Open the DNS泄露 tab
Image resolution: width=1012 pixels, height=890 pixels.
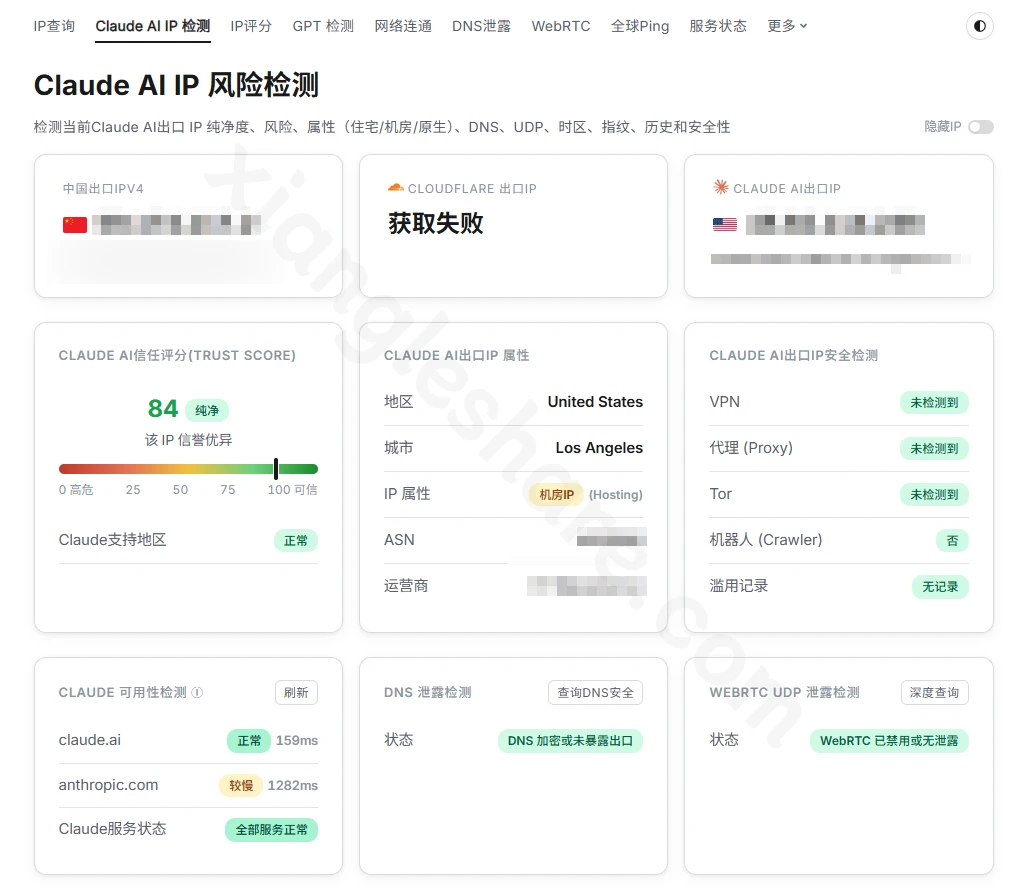coord(481,26)
